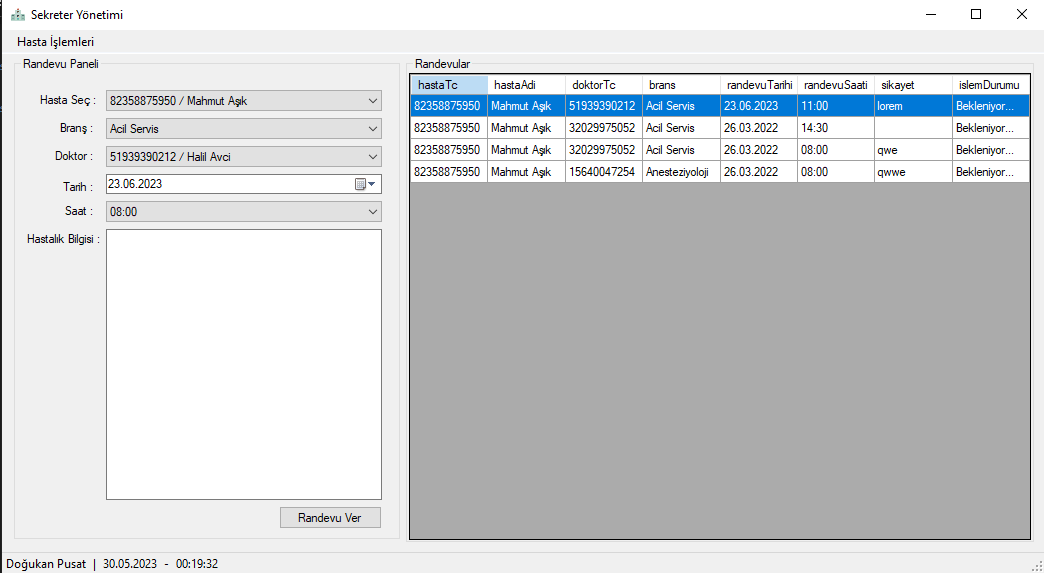Sort by the doktorTc column header
The image size is (1044, 573).
click(604, 85)
